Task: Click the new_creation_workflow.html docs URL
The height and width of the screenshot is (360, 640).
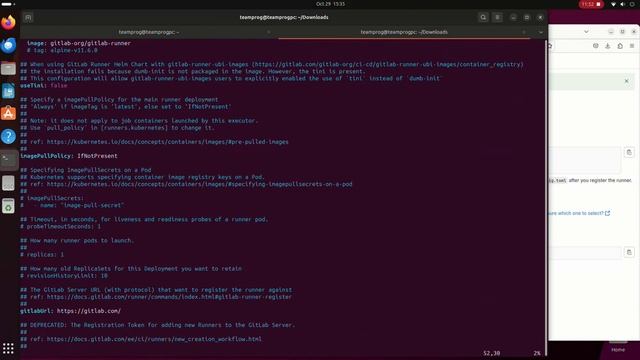Action: [154, 339]
